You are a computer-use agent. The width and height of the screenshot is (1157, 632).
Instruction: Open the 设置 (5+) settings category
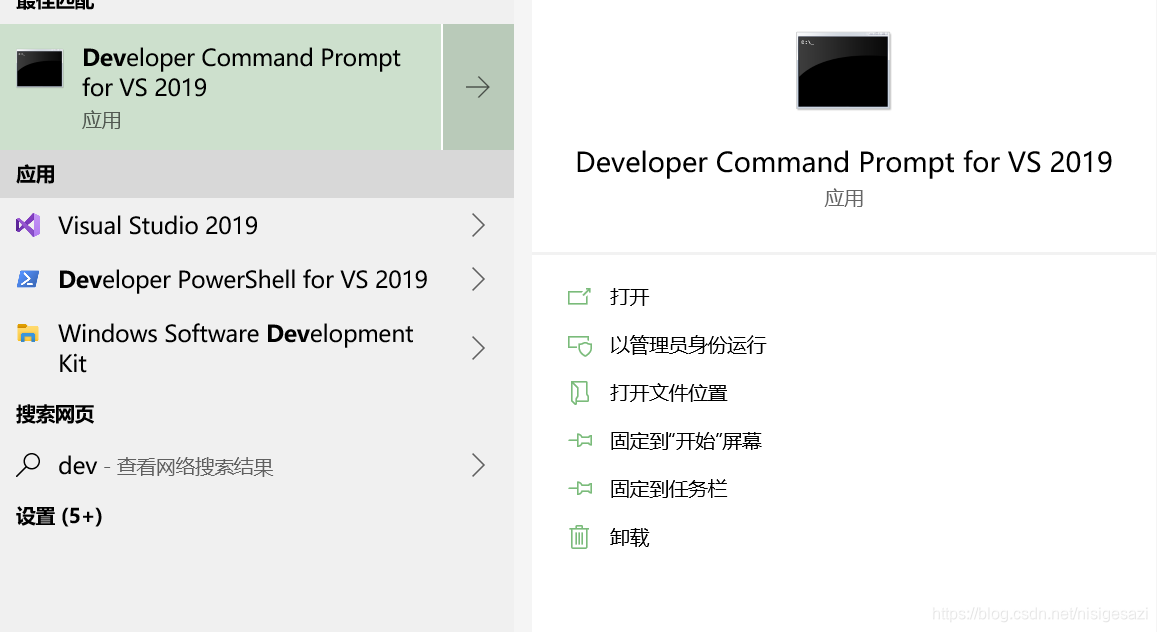tap(59, 516)
